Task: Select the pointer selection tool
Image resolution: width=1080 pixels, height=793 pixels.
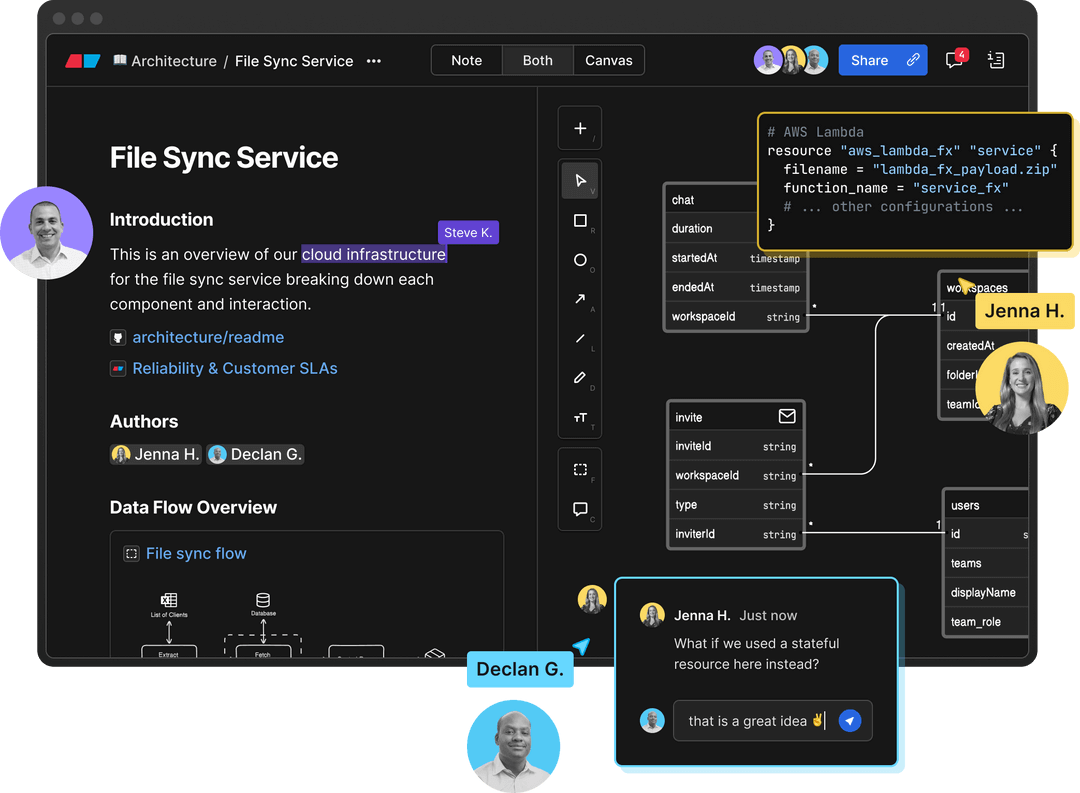Action: point(580,181)
